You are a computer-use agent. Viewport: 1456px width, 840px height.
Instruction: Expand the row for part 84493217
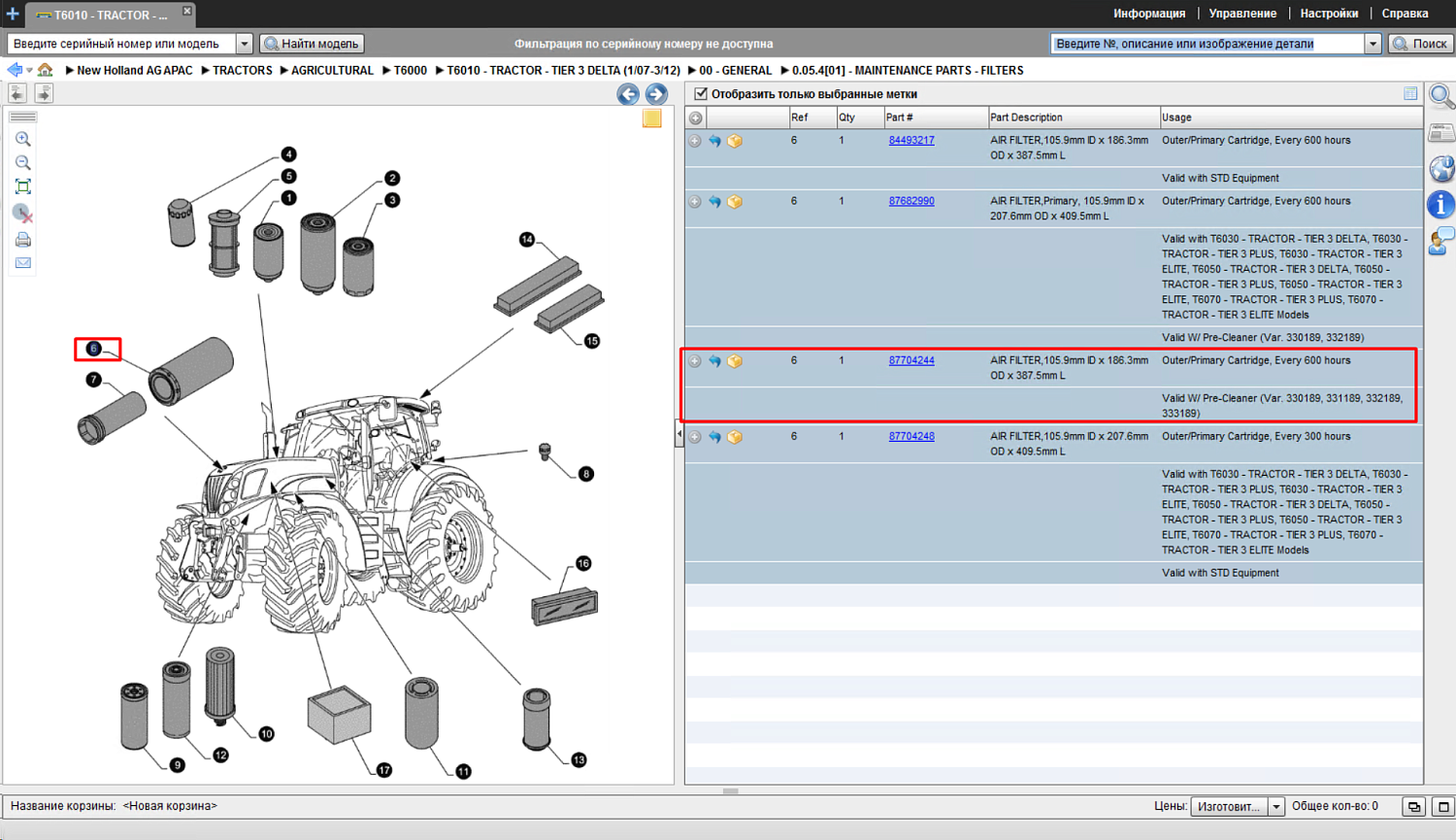coord(695,141)
